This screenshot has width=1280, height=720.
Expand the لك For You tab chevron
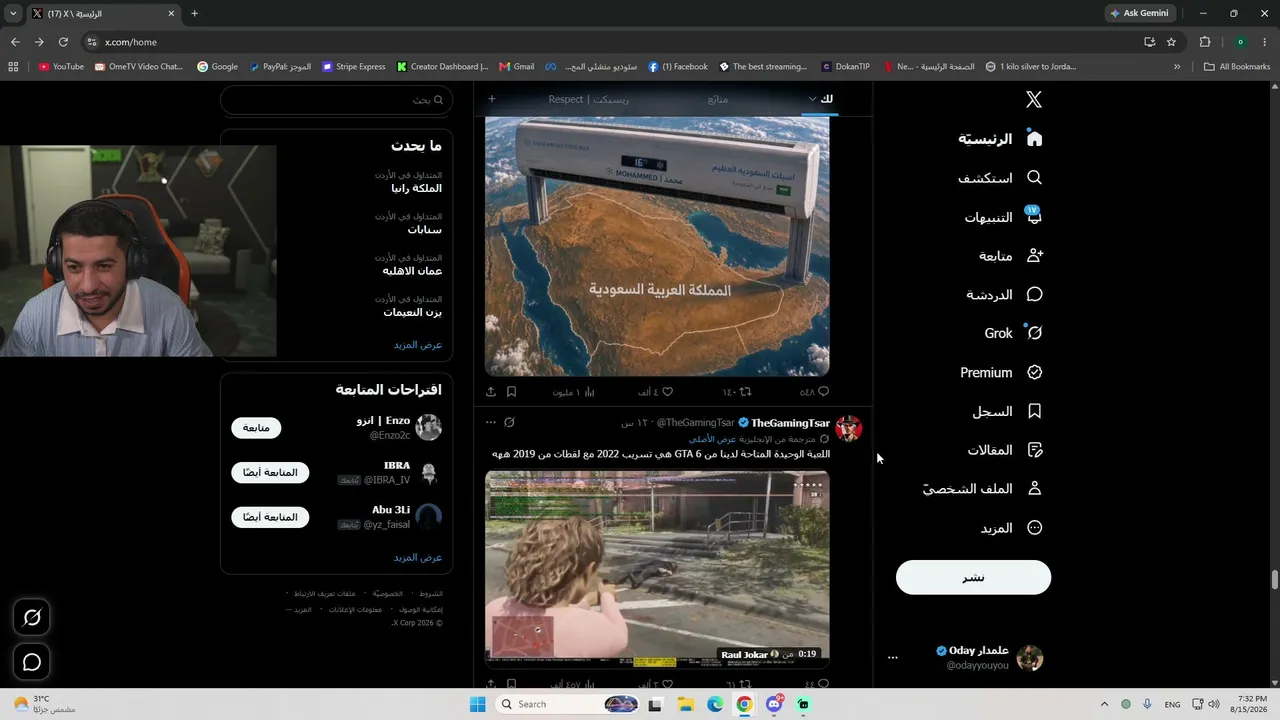coord(812,99)
